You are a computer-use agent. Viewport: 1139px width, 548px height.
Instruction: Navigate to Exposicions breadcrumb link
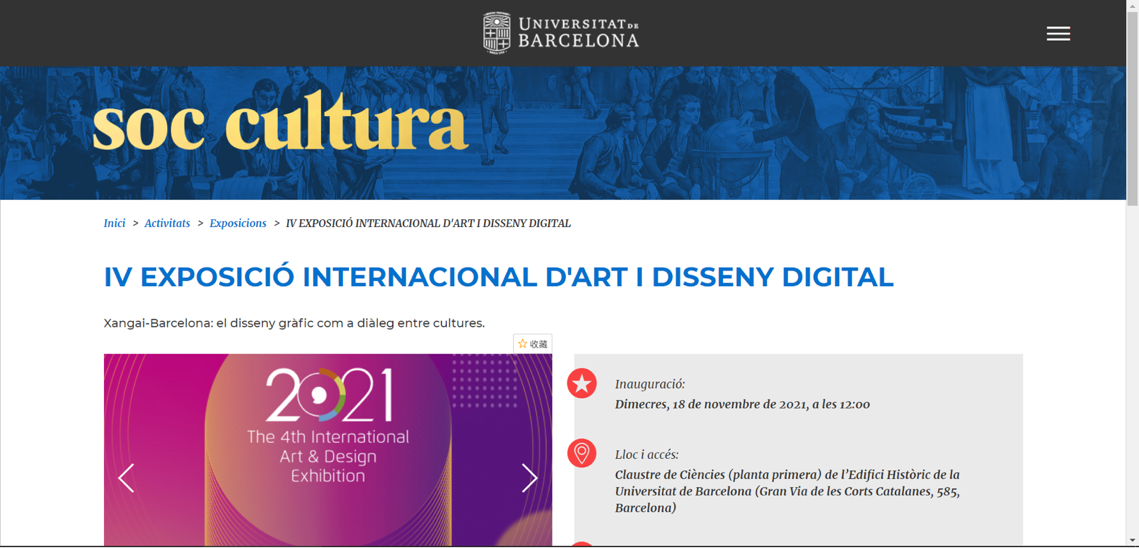[238, 223]
